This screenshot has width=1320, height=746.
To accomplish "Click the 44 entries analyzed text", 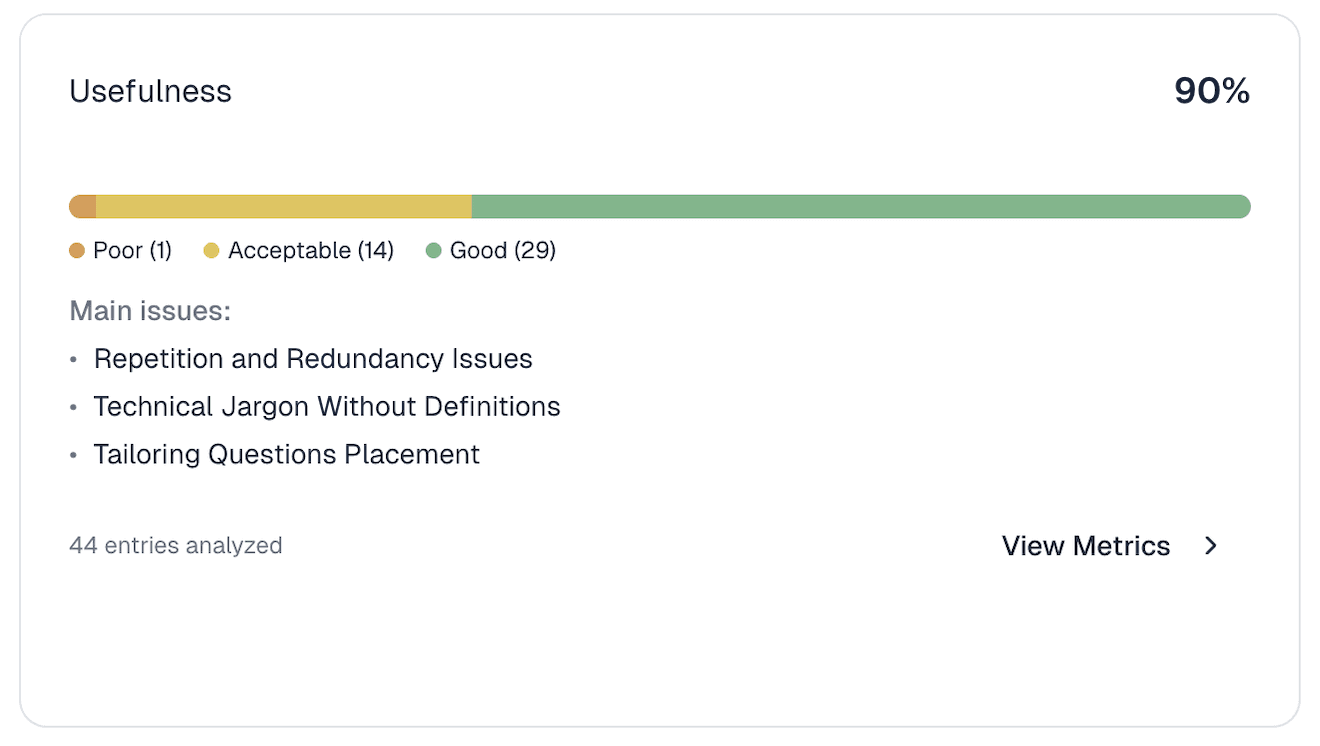I will (x=176, y=546).
